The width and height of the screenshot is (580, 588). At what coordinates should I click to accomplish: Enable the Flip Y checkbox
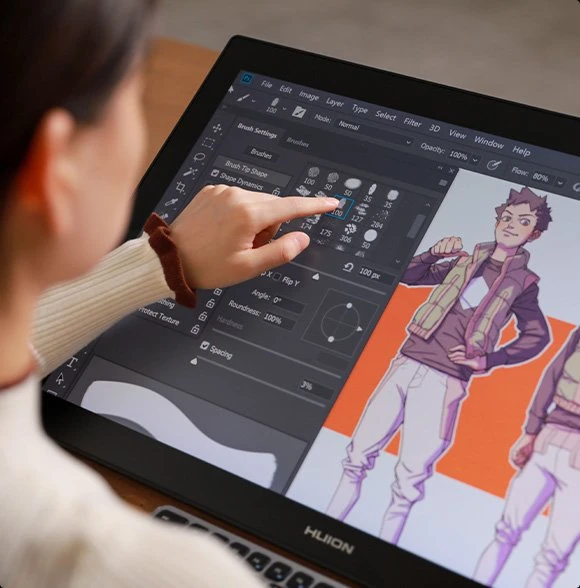(x=277, y=277)
